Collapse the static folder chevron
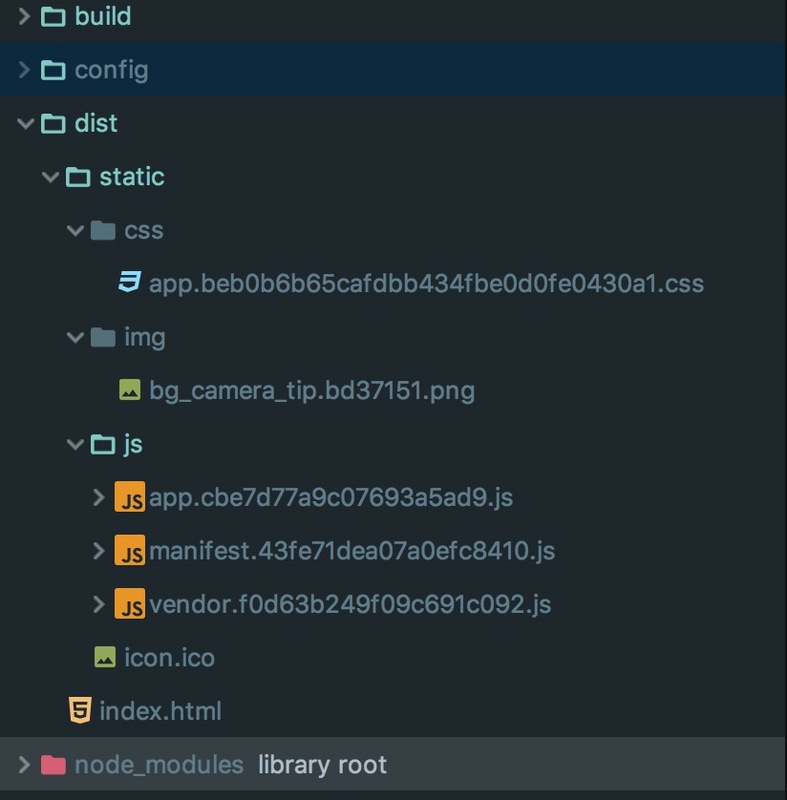Image resolution: width=787 pixels, height=800 pixels. click(50, 177)
